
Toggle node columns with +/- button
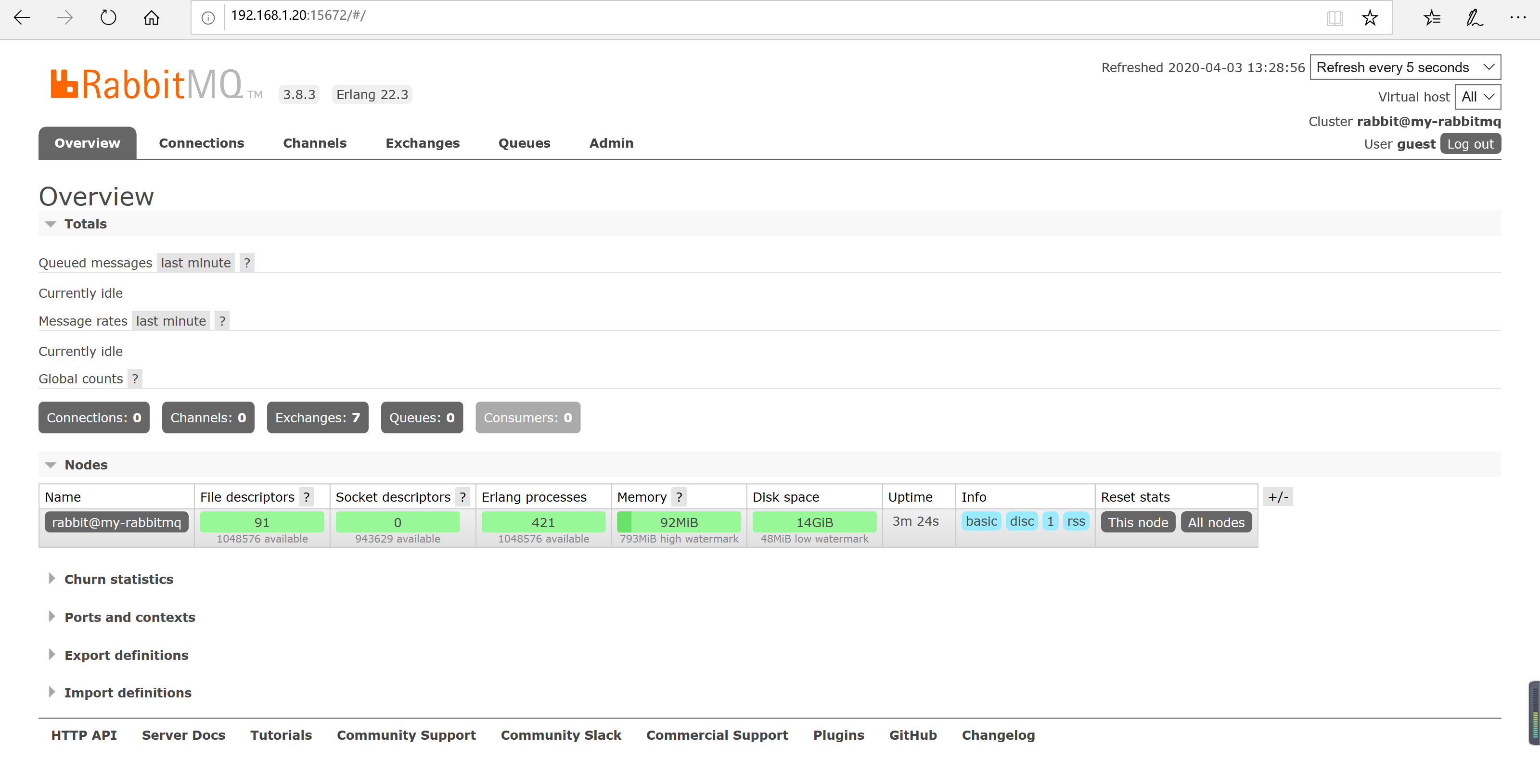tap(1278, 496)
